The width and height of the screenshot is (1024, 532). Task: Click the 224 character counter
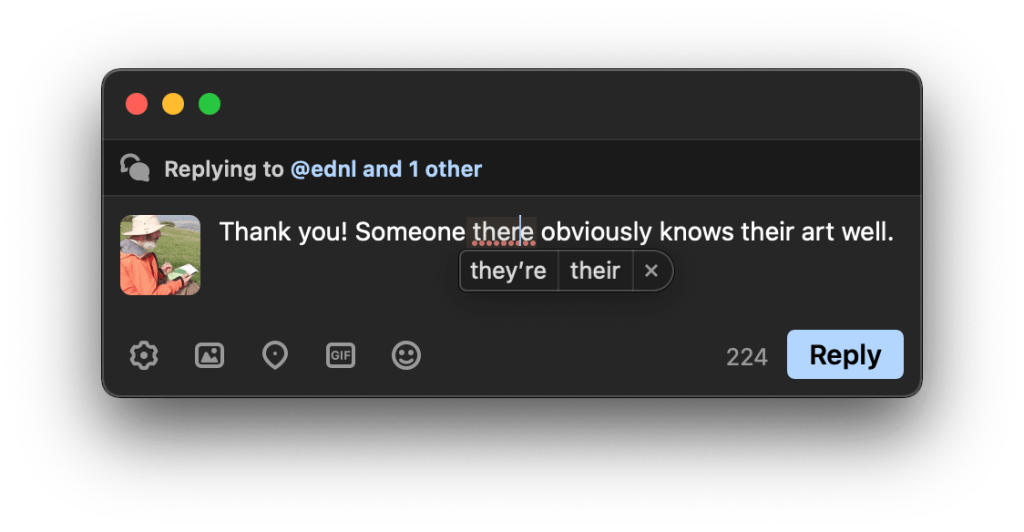pos(747,357)
